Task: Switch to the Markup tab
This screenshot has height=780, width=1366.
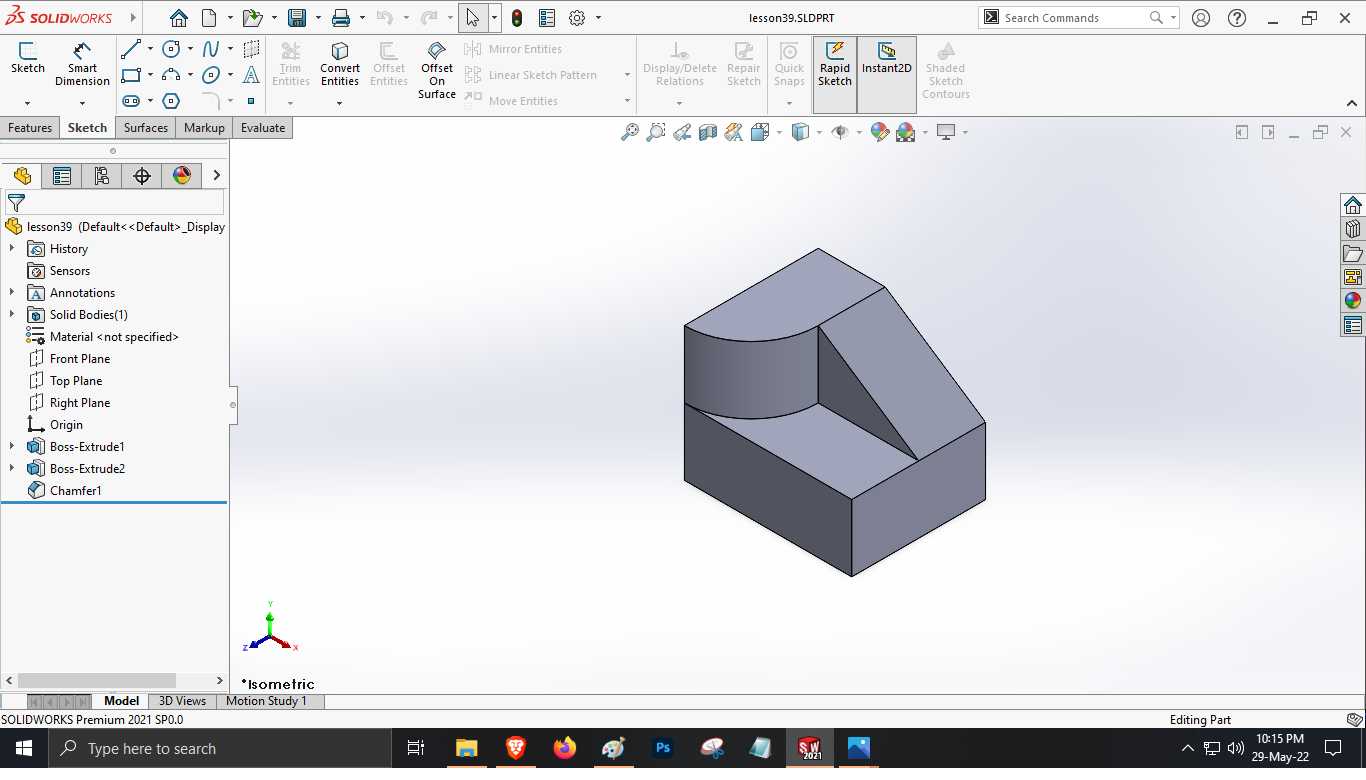Action: (204, 128)
